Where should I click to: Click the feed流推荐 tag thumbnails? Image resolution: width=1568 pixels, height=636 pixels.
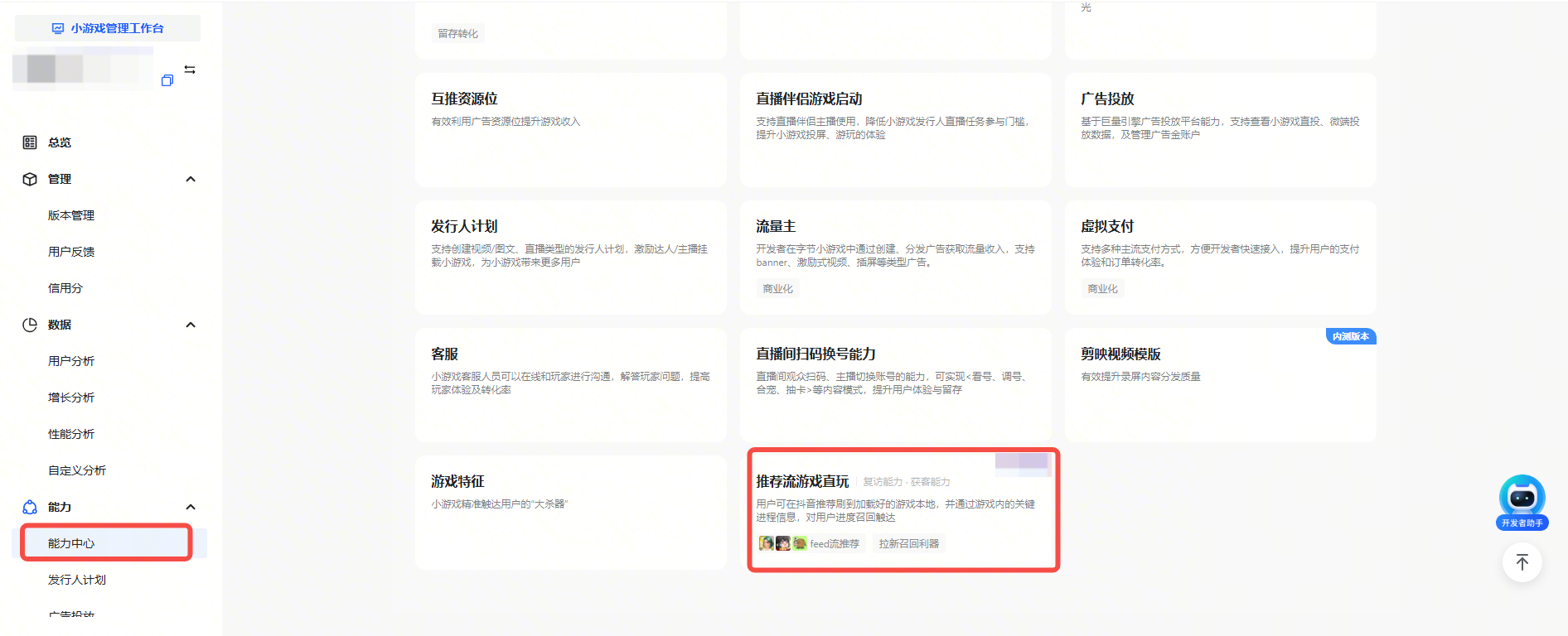[x=782, y=543]
